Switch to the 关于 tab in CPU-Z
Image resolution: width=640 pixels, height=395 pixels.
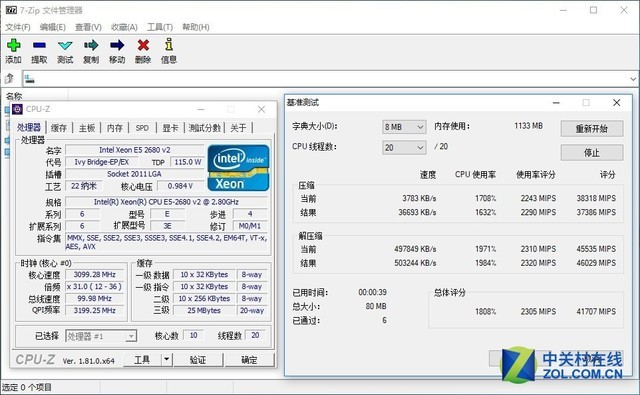pyautogui.click(x=238, y=128)
